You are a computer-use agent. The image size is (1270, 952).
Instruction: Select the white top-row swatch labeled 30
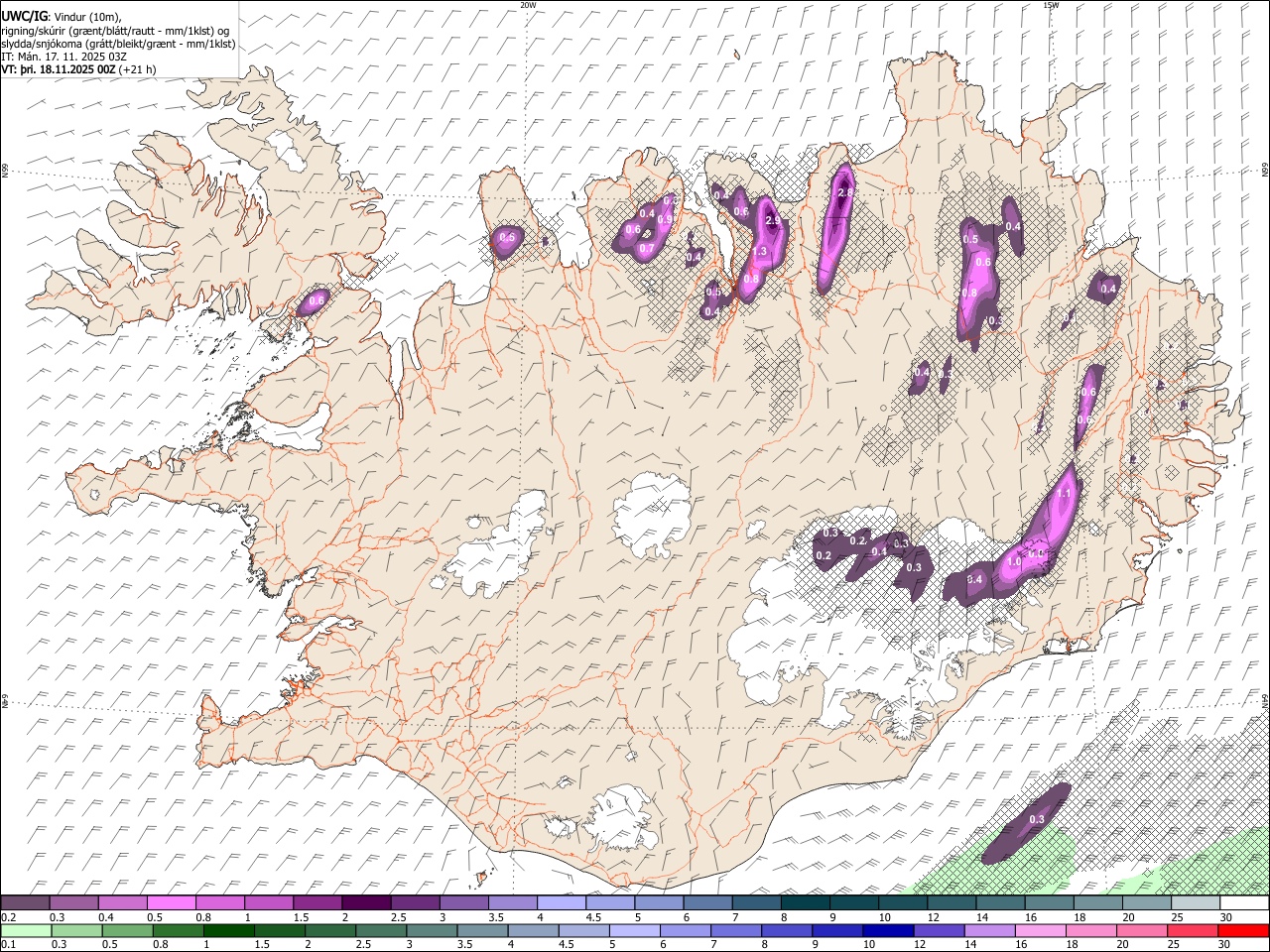tap(1243, 902)
